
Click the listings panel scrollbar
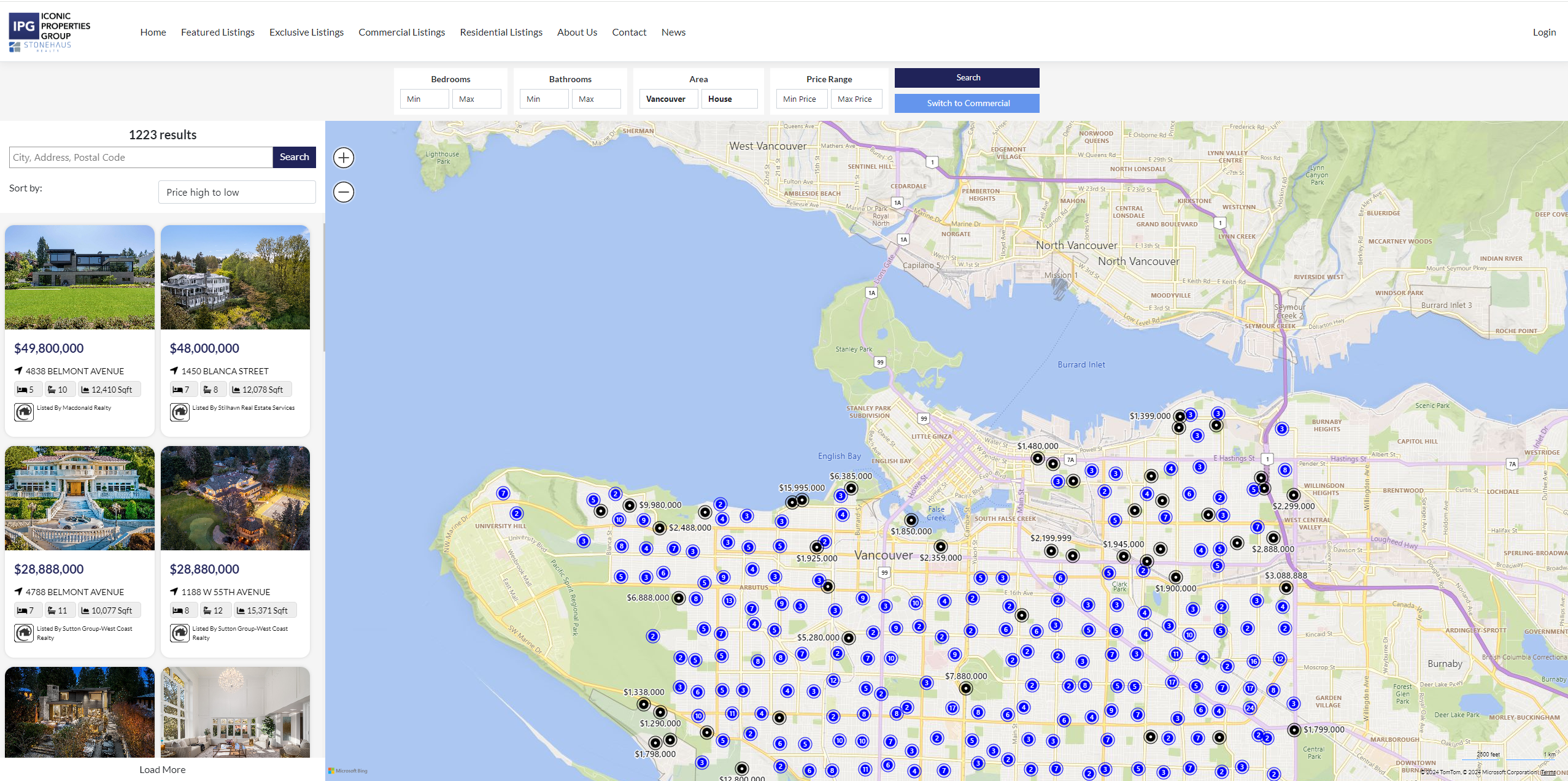(x=323, y=288)
